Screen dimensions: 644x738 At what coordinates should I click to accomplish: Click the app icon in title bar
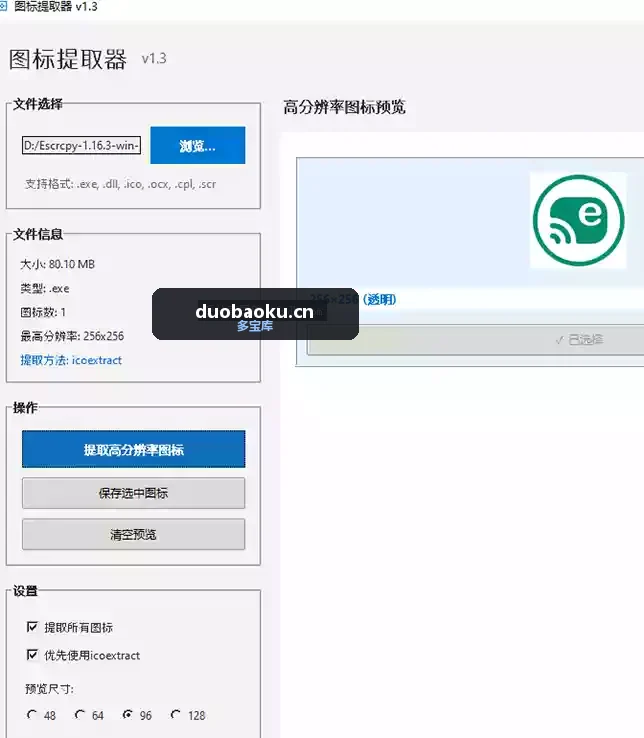(x=3, y=6)
